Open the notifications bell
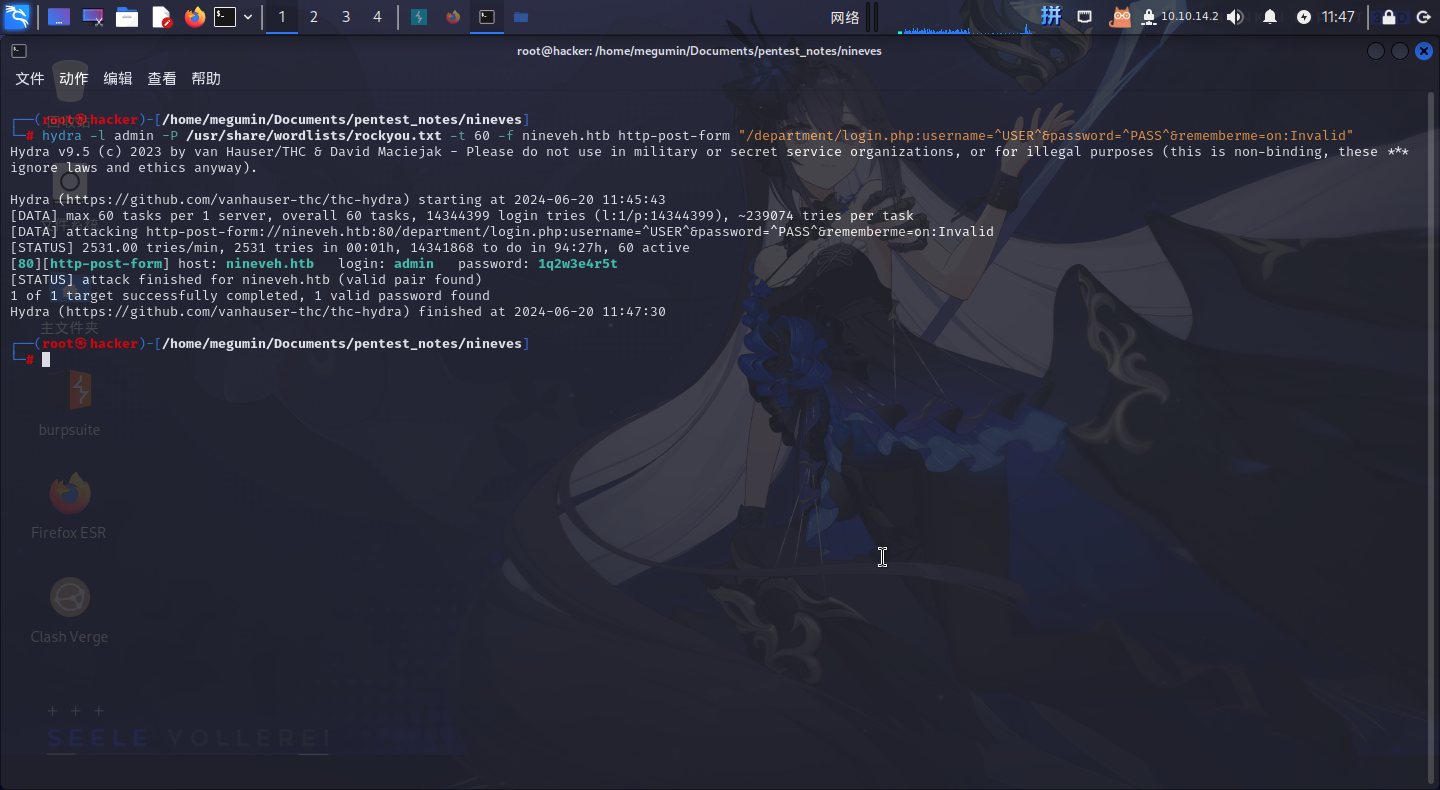Screen dimensions: 1440x790 [1270, 17]
